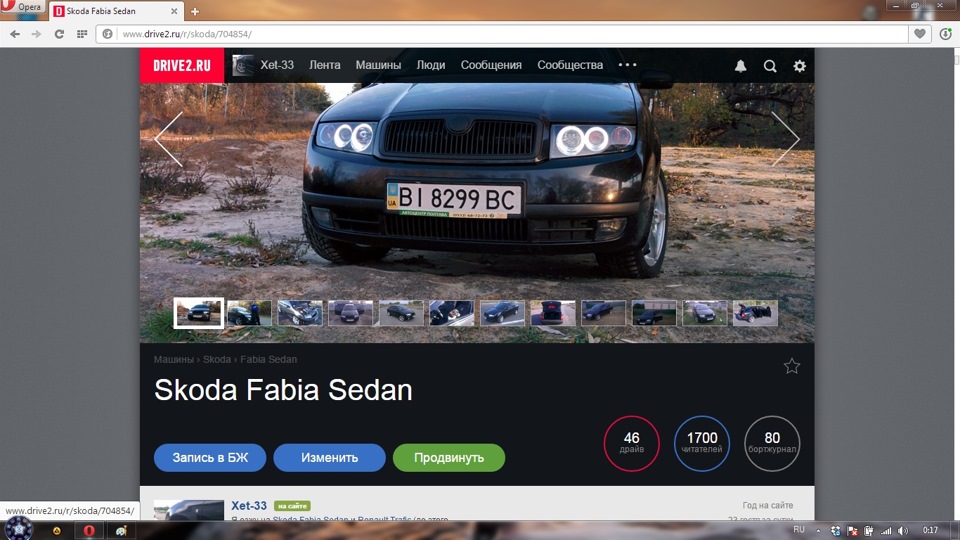The image size is (960, 540).
Task: Go forward with the browser forward arrow
Action: 36,34
